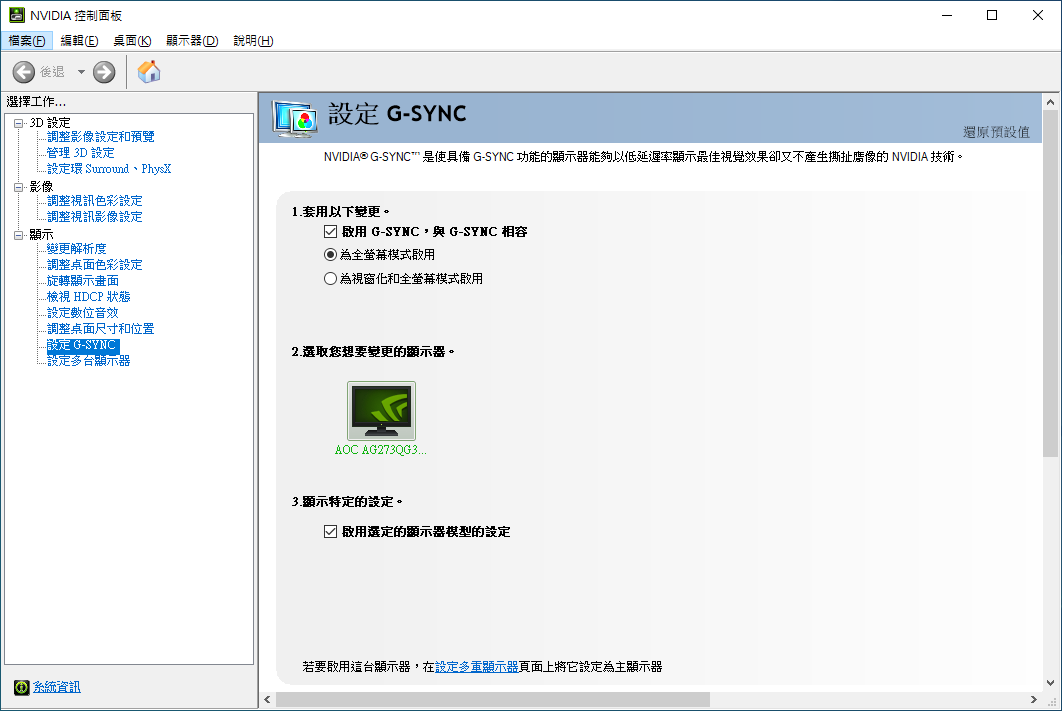Open the 編輯(E) menu
Viewport: 1062px width, 711px height.
[x=79, y=41]
